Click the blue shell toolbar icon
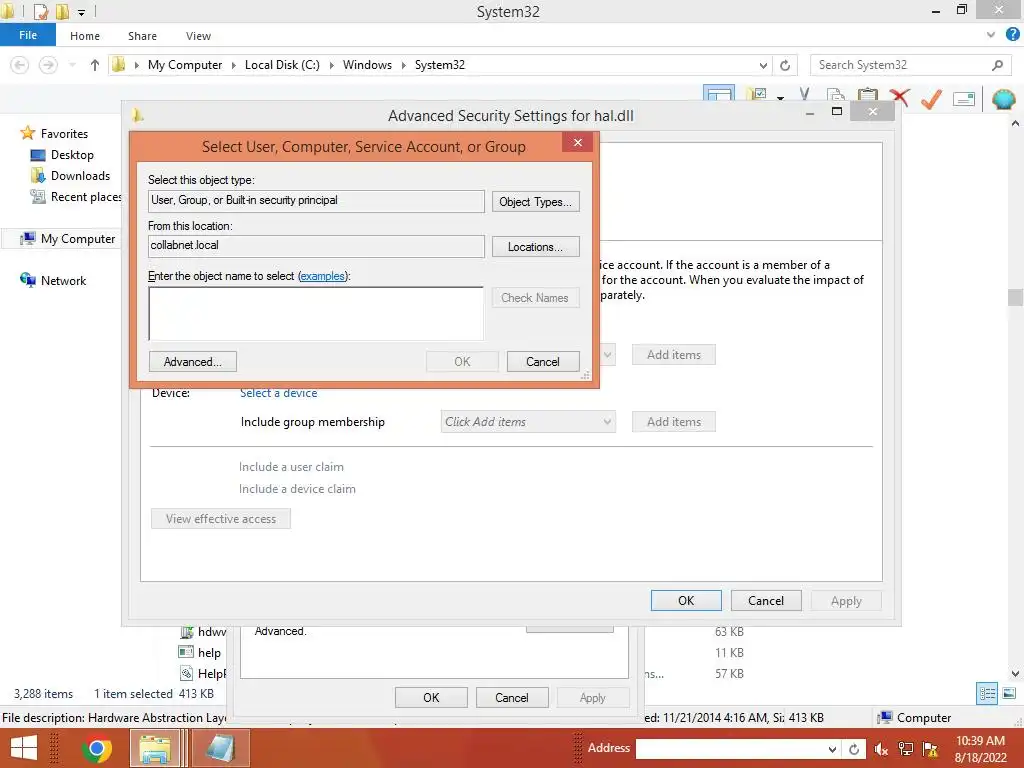Screen dimensions: 1024x768 (x=1003, y=99)
